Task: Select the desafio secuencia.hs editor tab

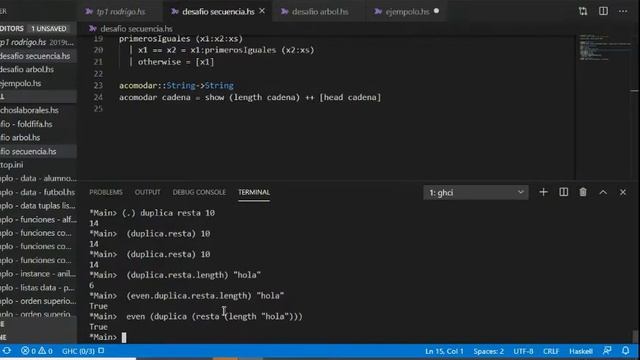Action: click(x=218, y=11)
